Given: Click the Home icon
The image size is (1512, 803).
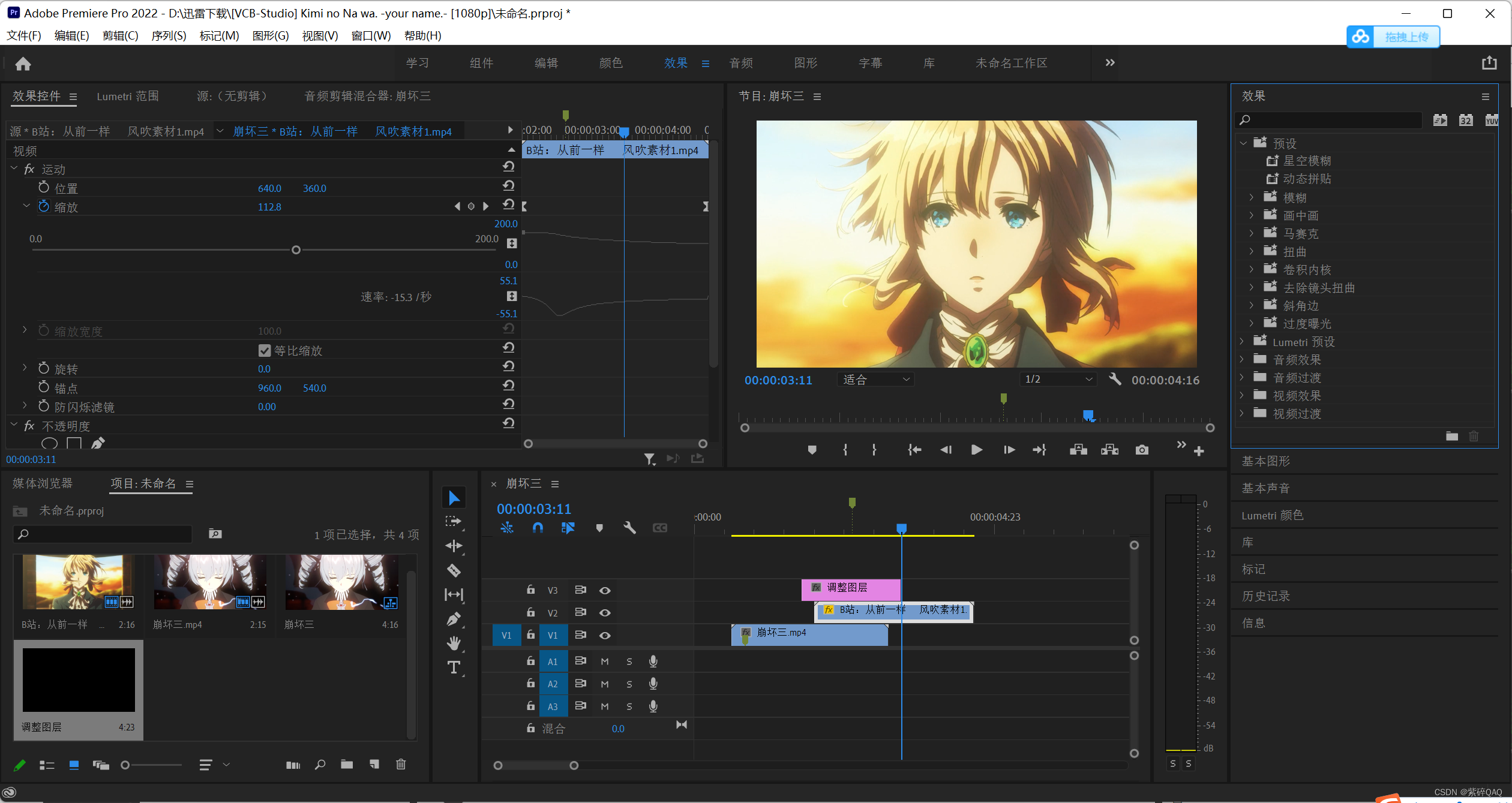Looking at the screenshot, I should (x=23, y=64).
